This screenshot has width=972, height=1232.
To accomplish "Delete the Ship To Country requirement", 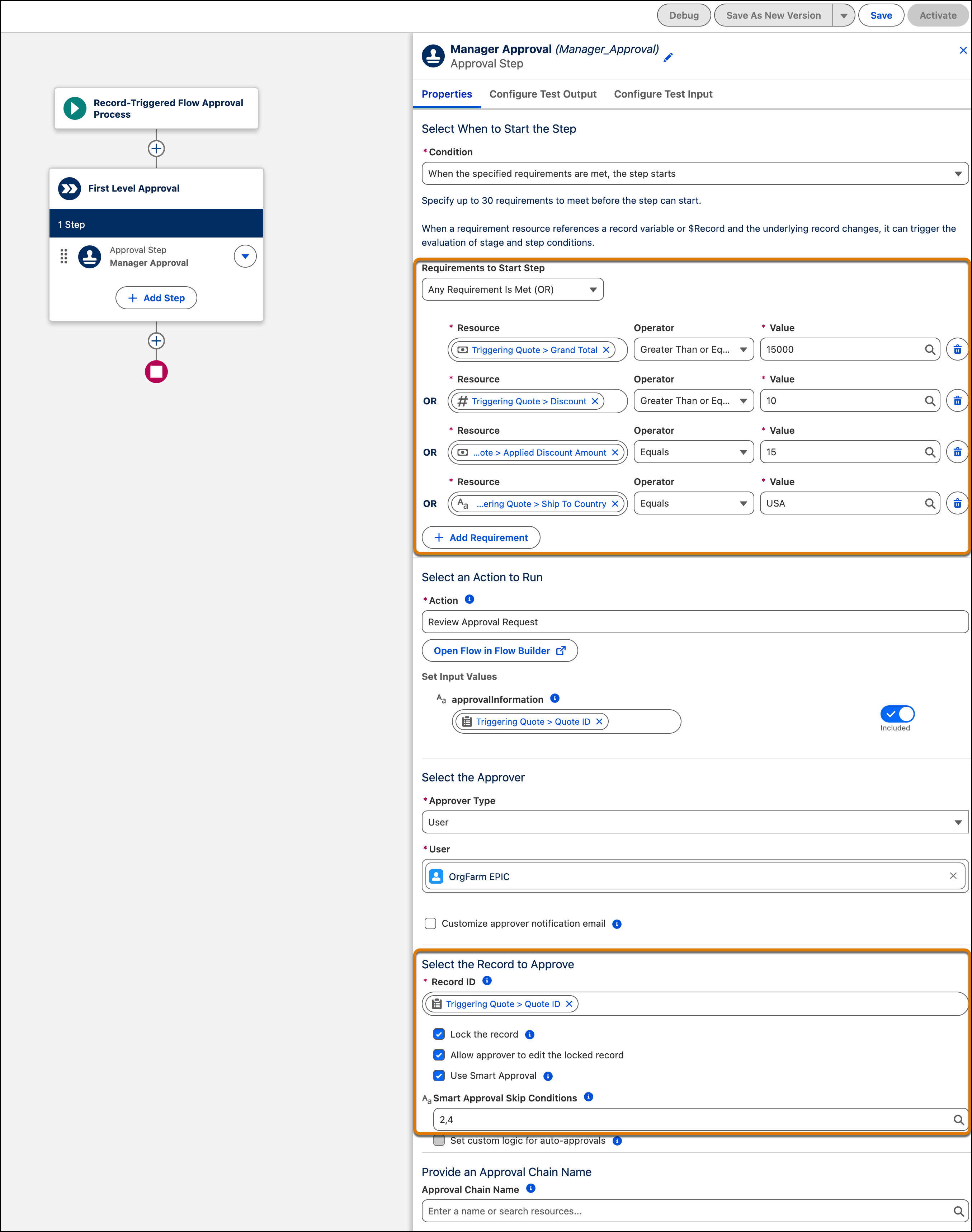I will click(x=957, y=503).
